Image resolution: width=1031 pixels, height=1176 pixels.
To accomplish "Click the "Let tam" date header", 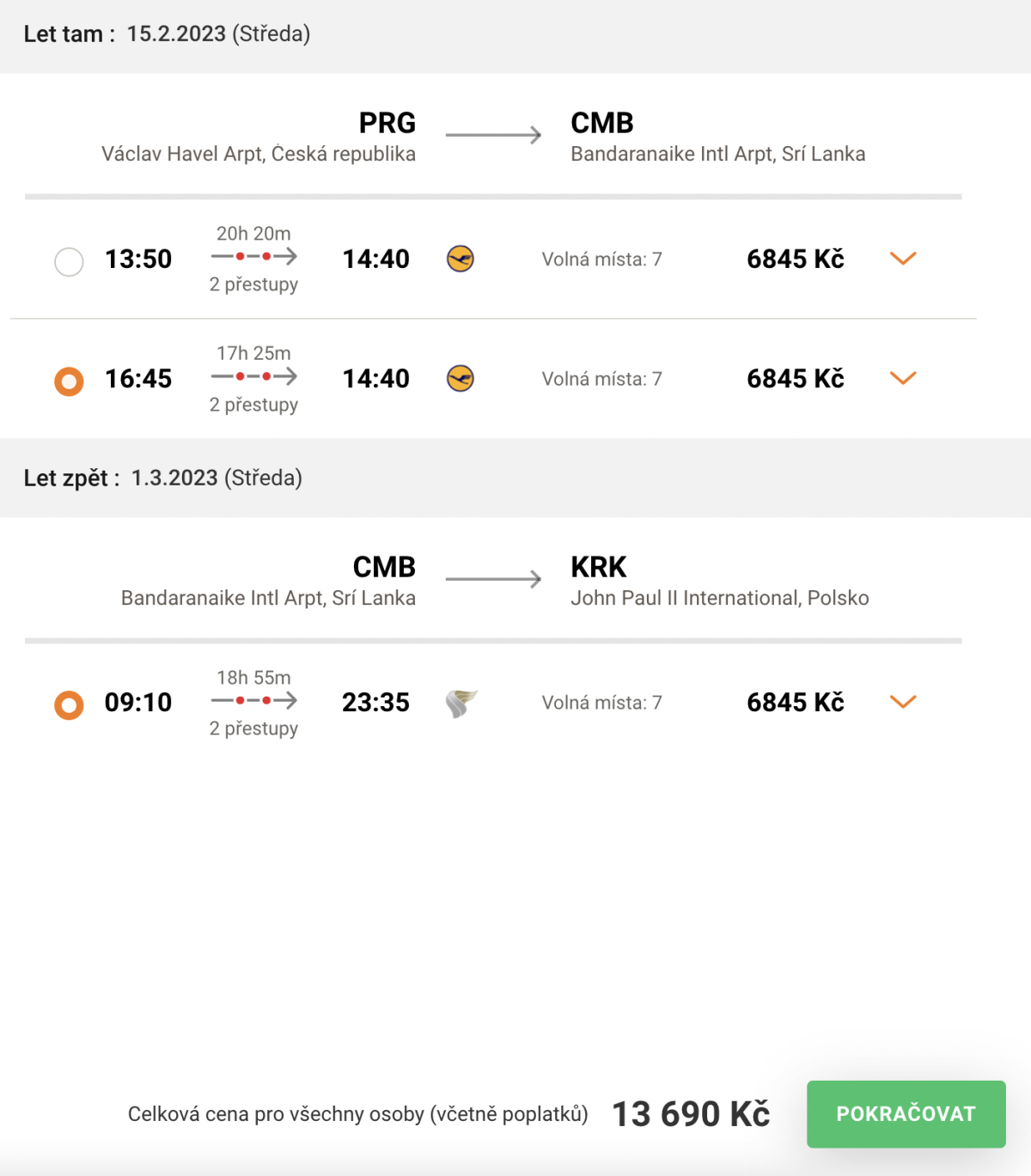I will [167, 34].
